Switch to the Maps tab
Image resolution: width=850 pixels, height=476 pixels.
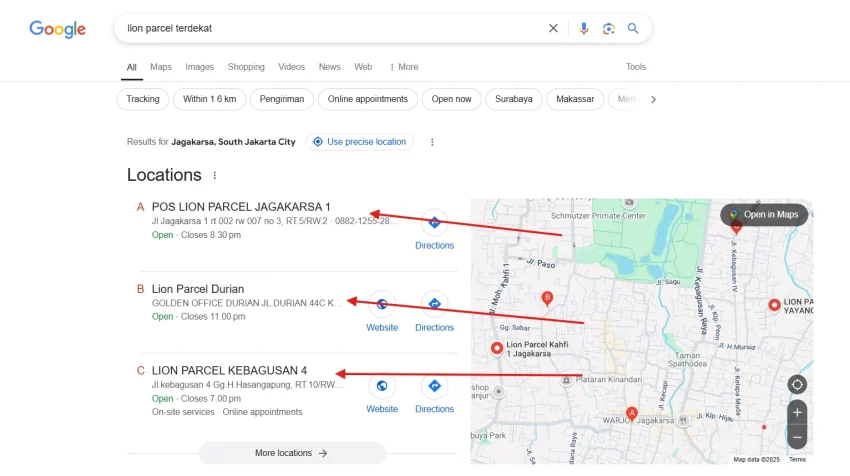[x=161, y=67]
